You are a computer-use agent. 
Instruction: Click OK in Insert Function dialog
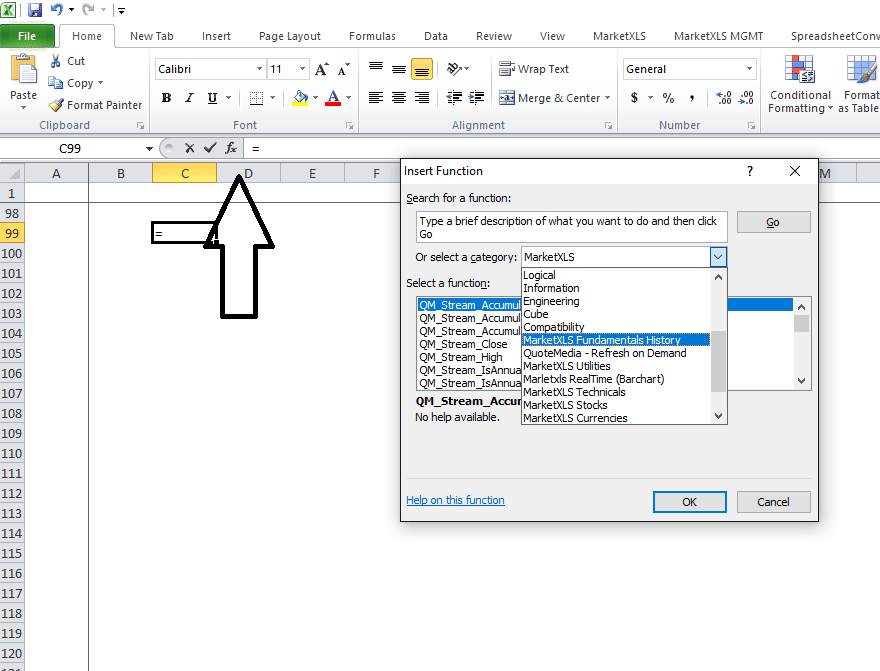pyautogui.click(x=690, y=502)
